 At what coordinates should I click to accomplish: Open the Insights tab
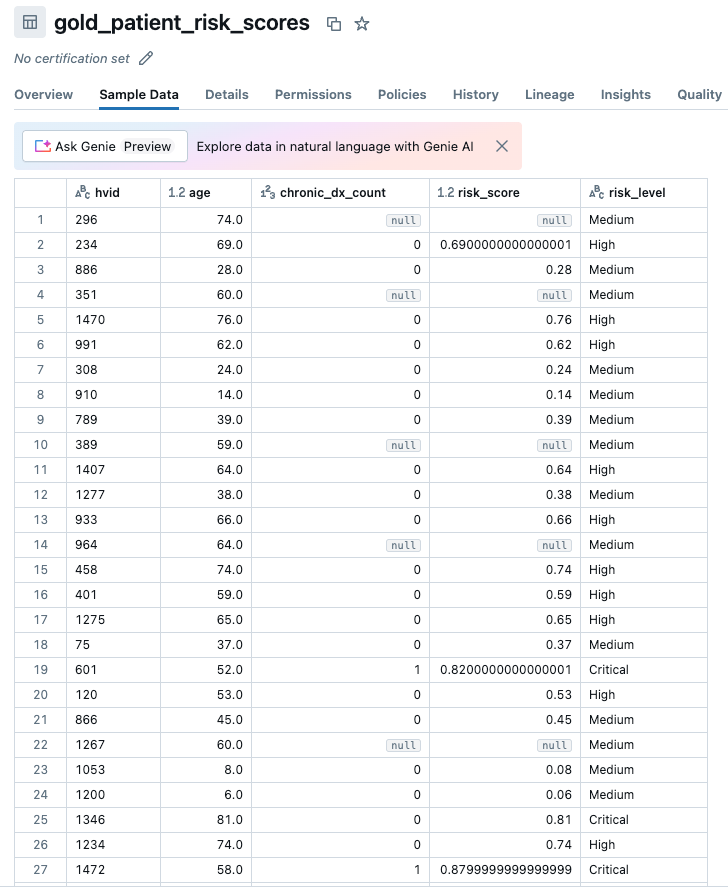(625, 95)
